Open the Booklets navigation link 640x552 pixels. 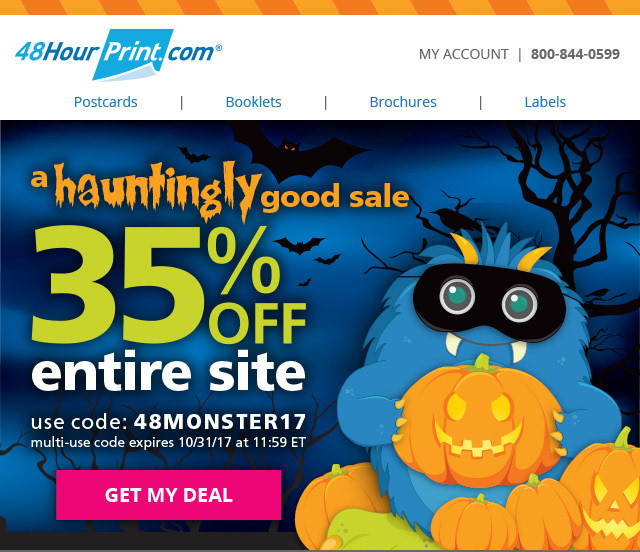253,102
